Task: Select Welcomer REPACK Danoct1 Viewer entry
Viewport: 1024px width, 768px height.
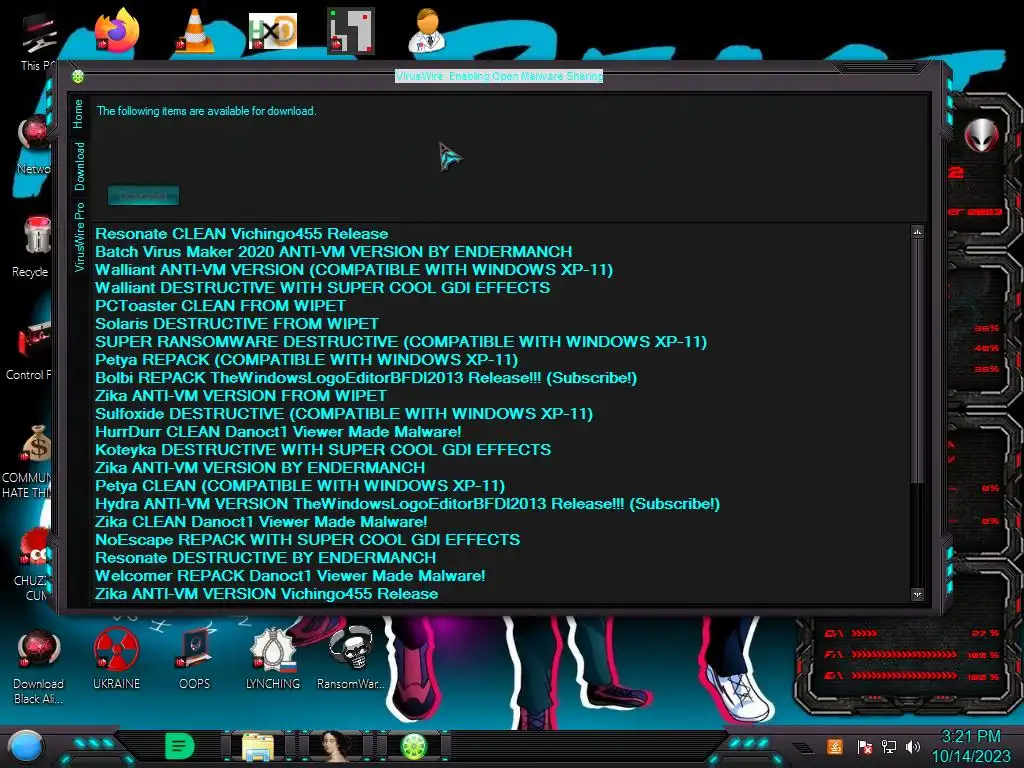Action: tap(290, 576)
